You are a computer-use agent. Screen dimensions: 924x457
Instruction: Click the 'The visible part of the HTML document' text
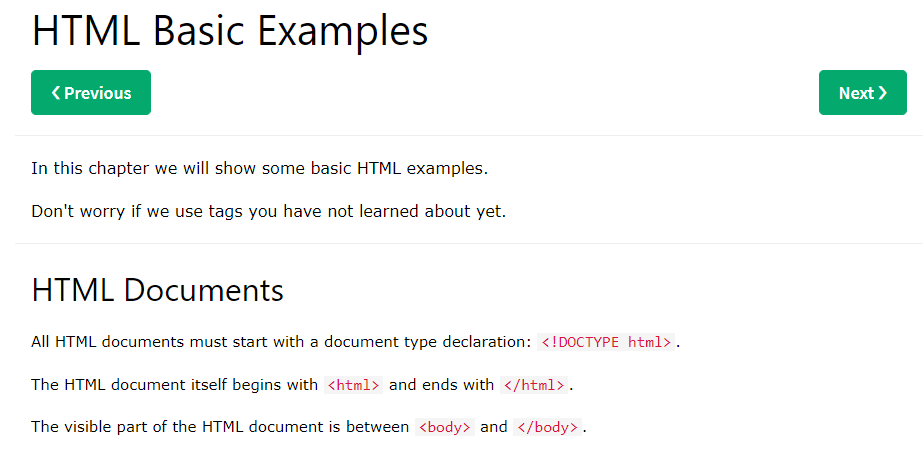(x=220, y=427)
